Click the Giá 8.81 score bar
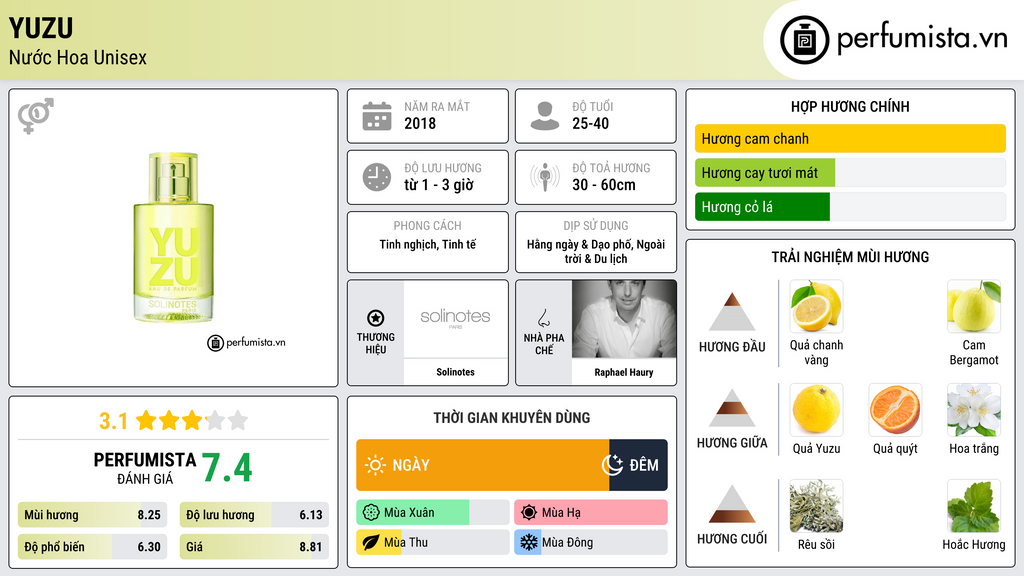The image size is (1024, 576). point(254,547)
